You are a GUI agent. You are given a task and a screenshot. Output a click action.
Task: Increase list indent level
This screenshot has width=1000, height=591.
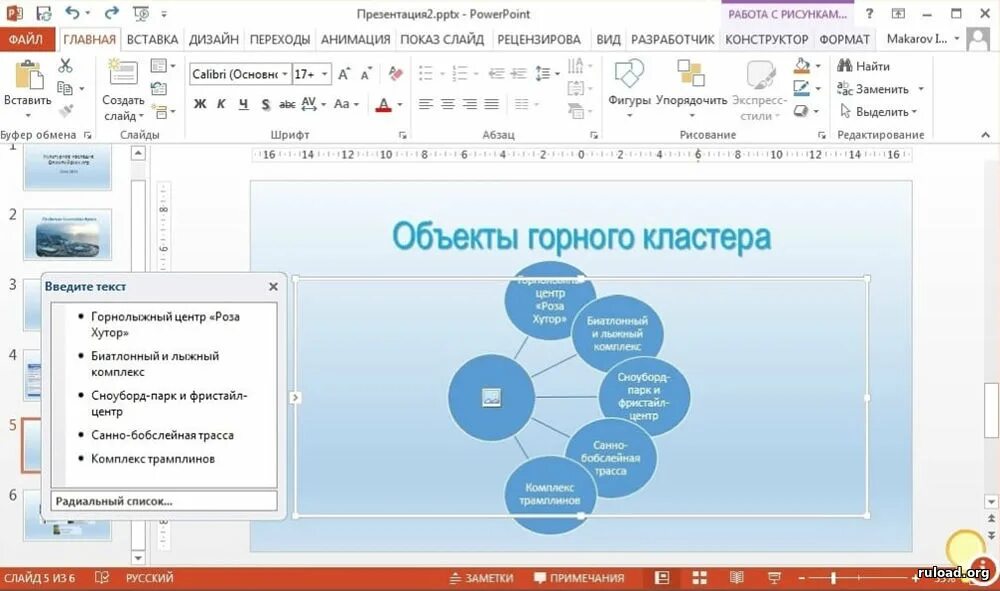(x=518, y=74)
